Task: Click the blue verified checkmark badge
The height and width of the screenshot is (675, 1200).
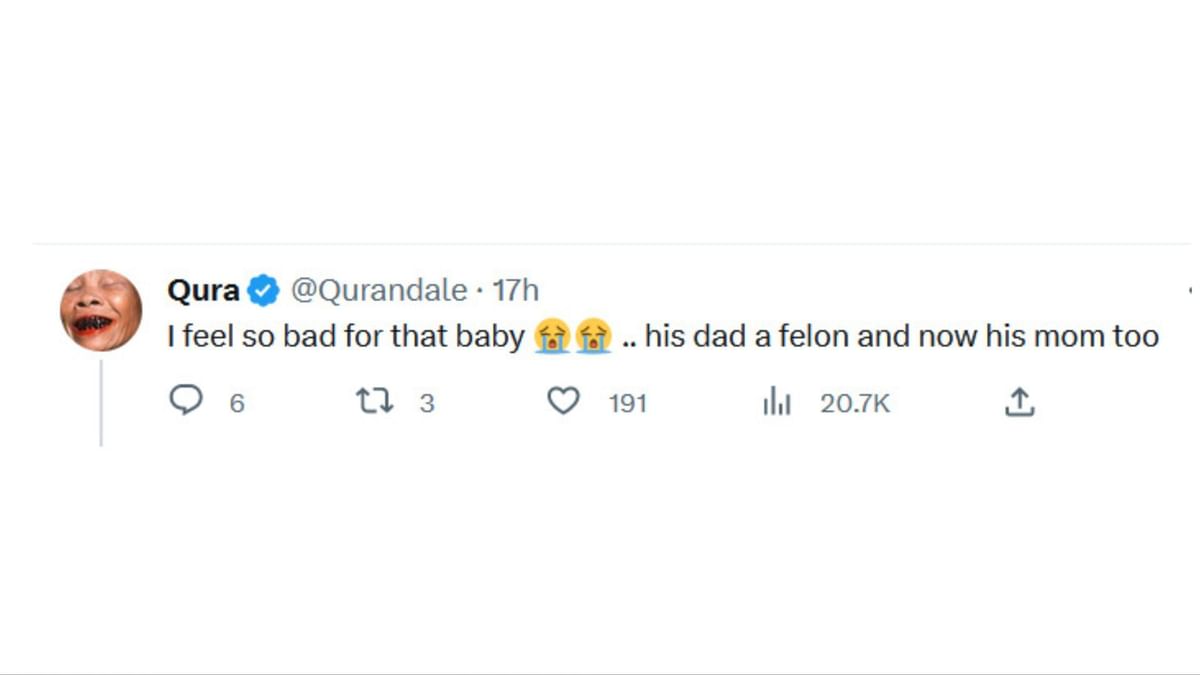Action: (263, 291)
